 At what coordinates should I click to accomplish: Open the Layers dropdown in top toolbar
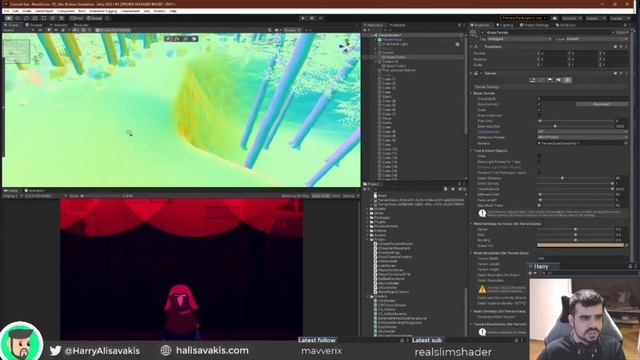point(595,18)
